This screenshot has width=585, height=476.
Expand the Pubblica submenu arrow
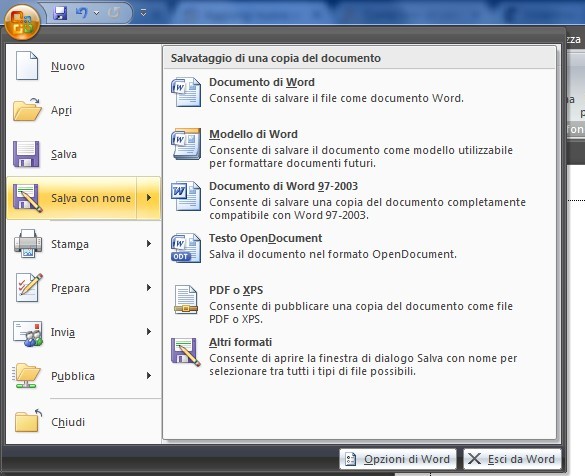coord(149,376)
